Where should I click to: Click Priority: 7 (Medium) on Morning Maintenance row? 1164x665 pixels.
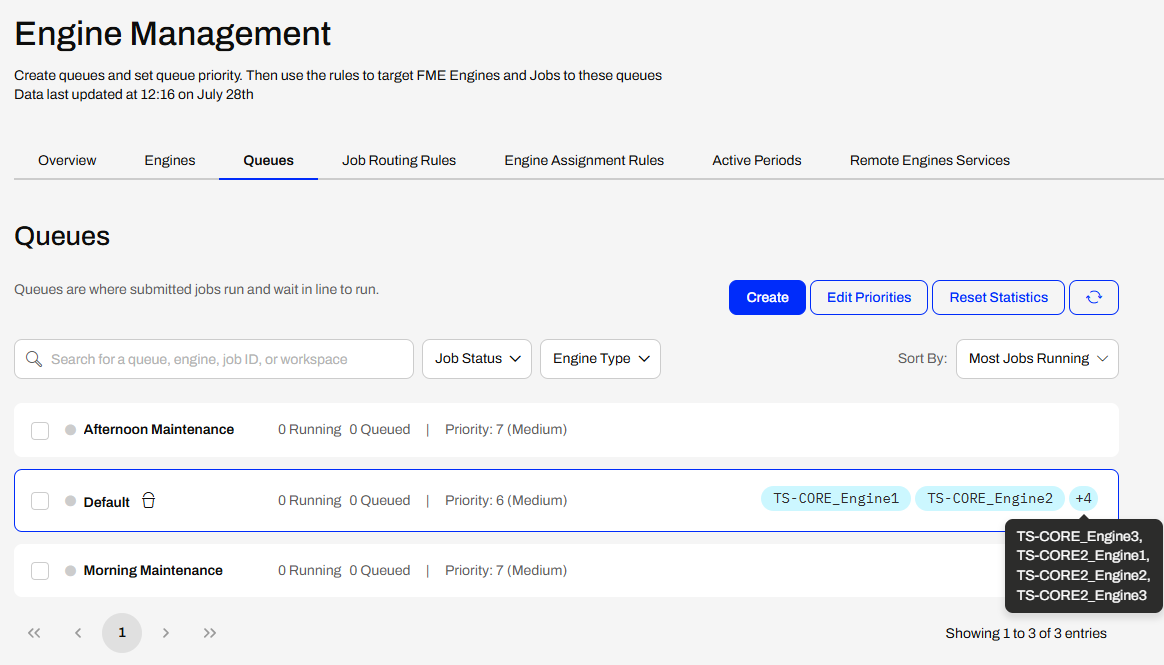pos(506,571)
